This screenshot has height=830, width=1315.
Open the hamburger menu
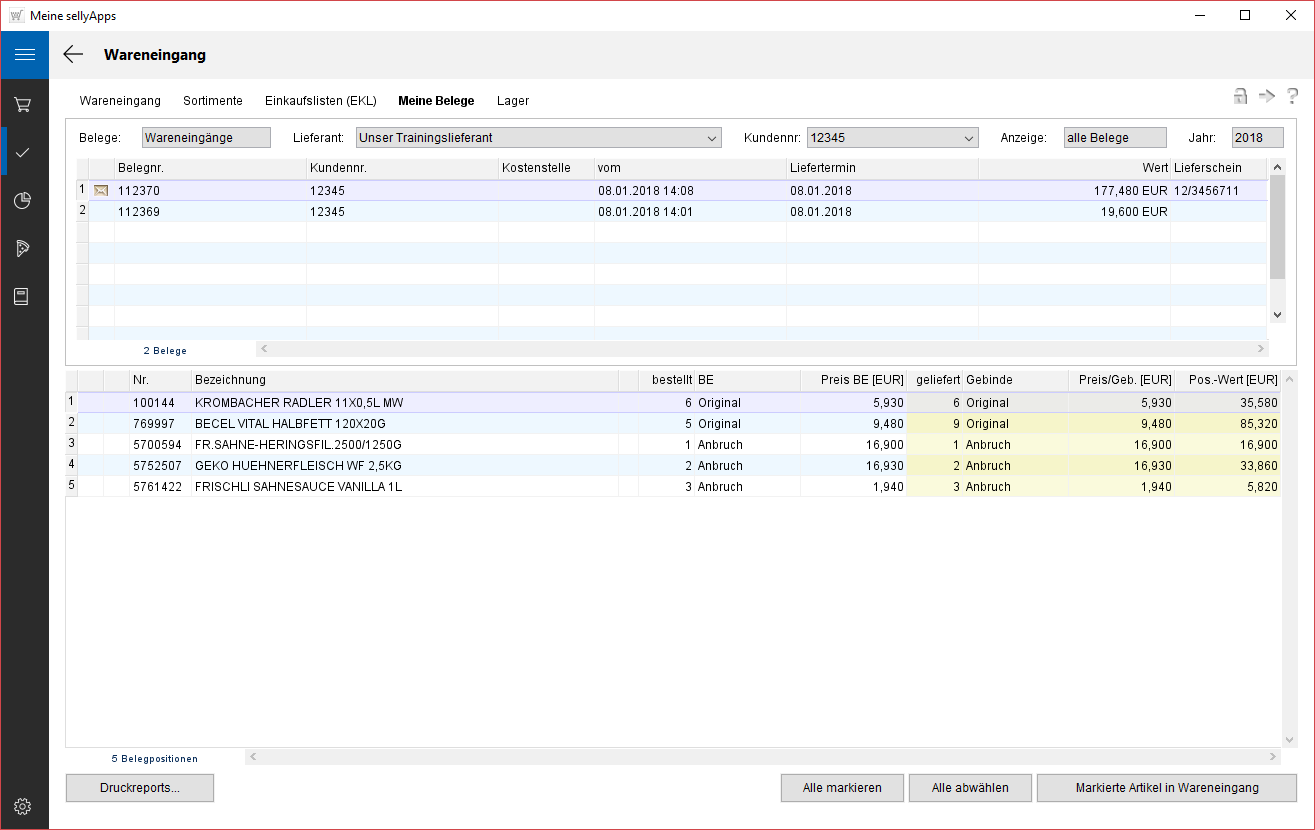coord(24,55)
